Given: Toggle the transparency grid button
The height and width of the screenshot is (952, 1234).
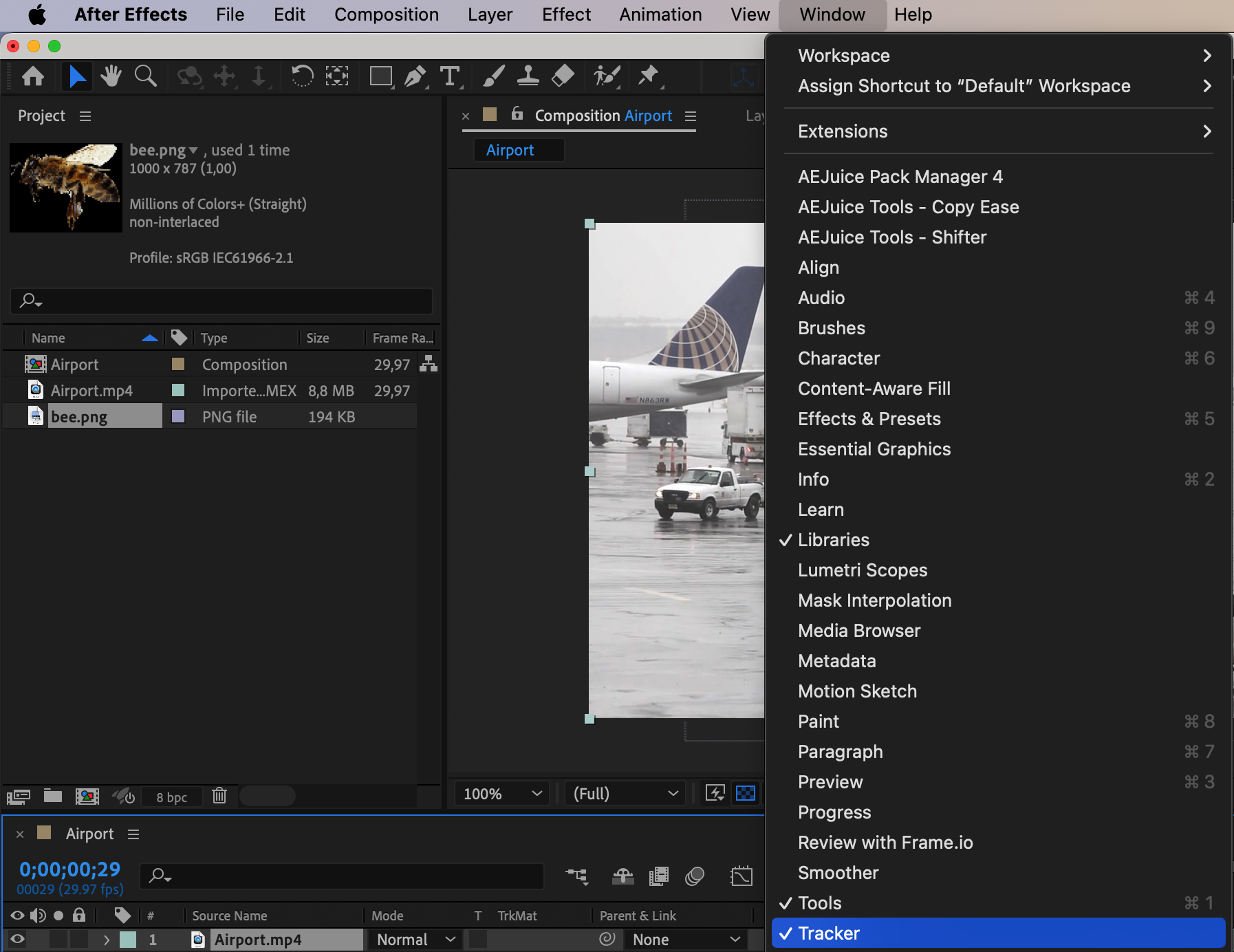Looking at the screenshot, I should tap(746, 794).
